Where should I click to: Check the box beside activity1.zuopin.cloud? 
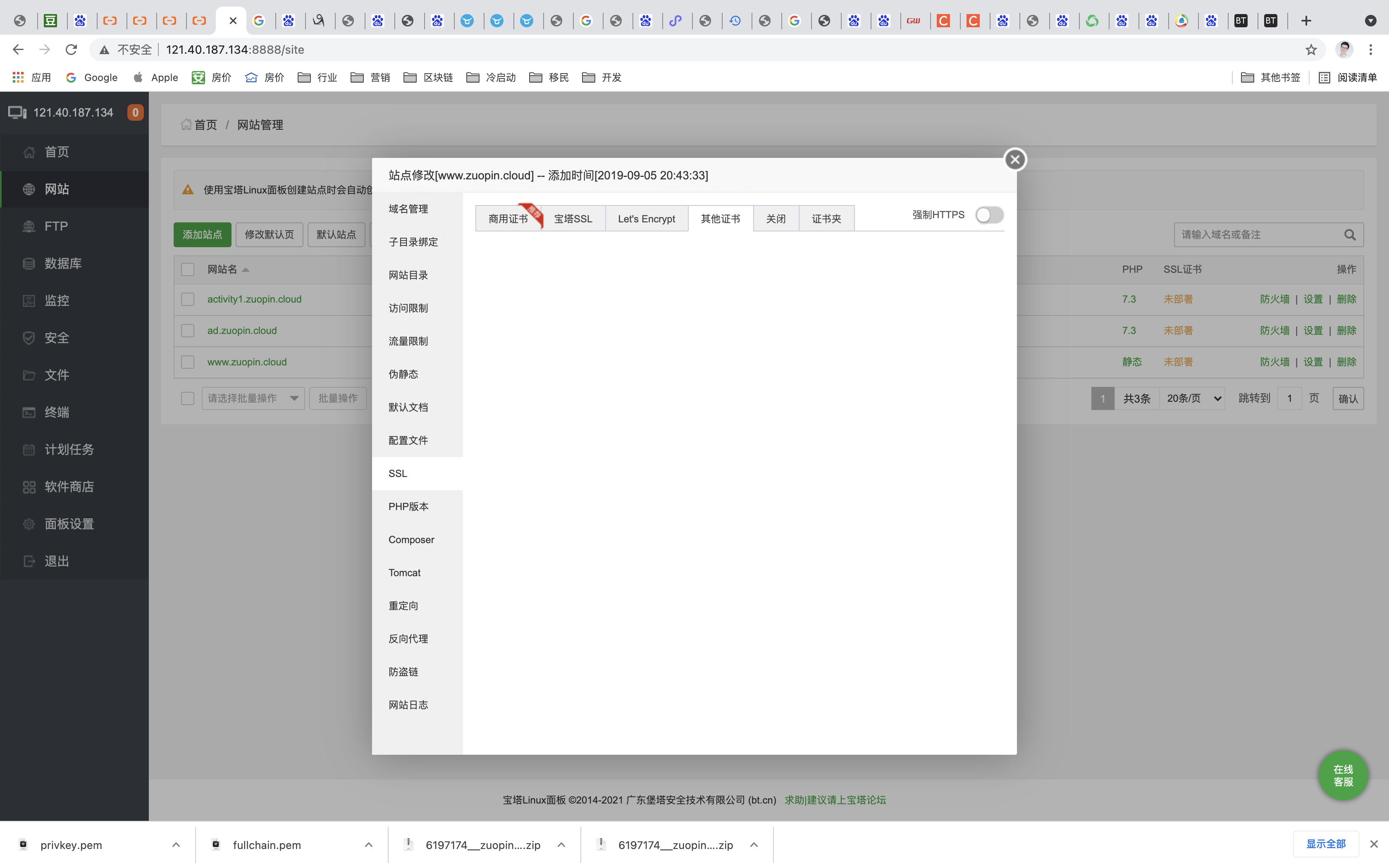(x=188, y=299)
